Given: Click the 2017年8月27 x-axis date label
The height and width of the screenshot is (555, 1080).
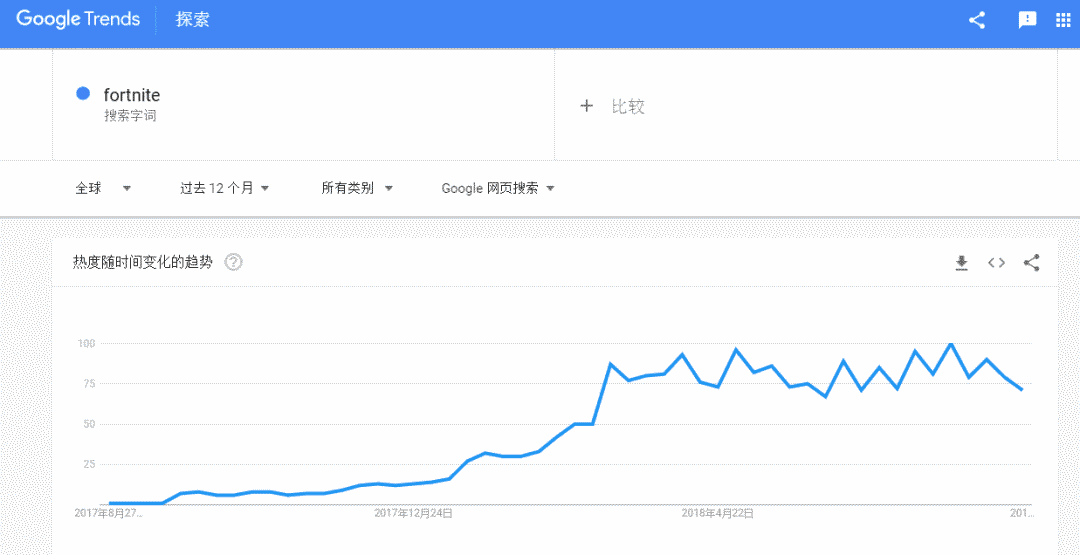Looking at the screenshot, I should pos(108,513).
